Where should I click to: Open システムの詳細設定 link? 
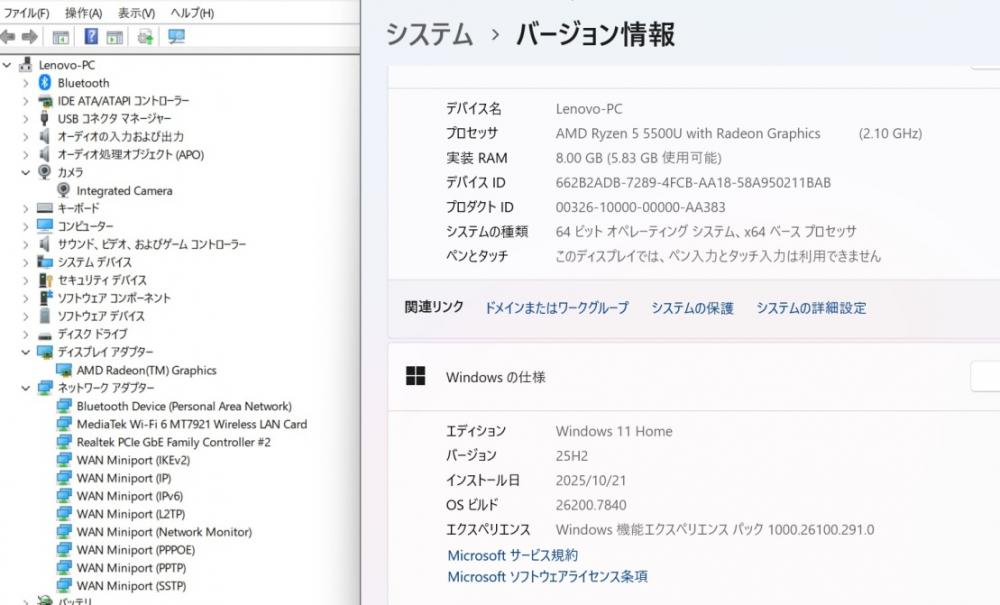(x=811, y=308)
